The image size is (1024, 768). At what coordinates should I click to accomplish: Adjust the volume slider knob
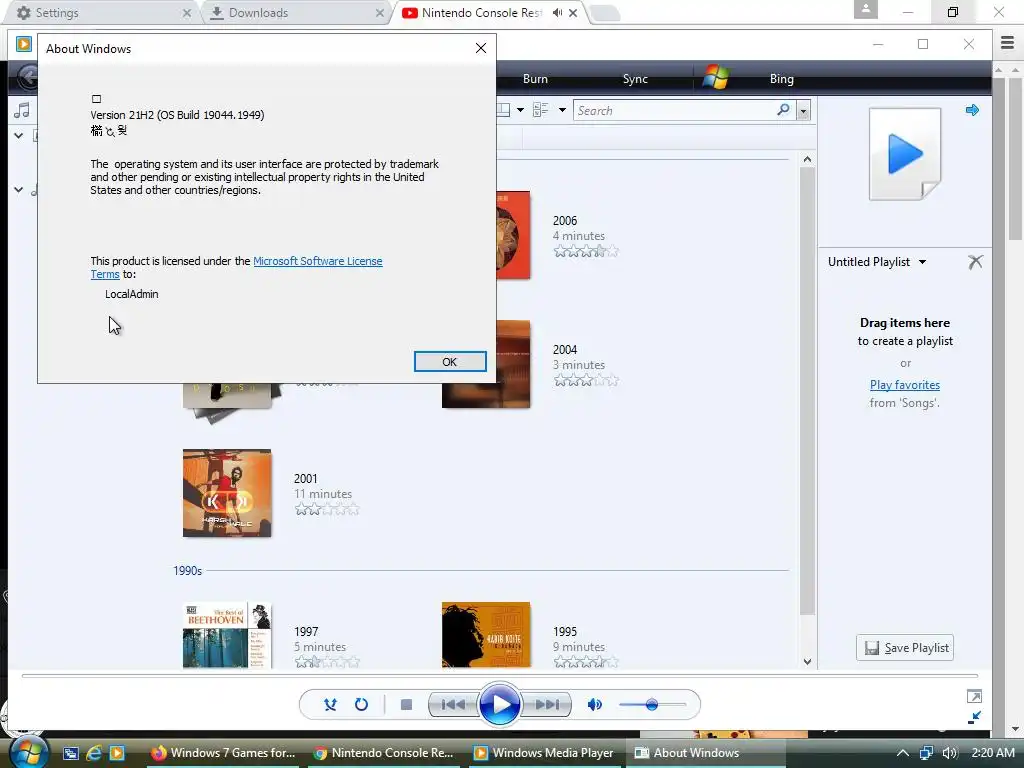651,705
